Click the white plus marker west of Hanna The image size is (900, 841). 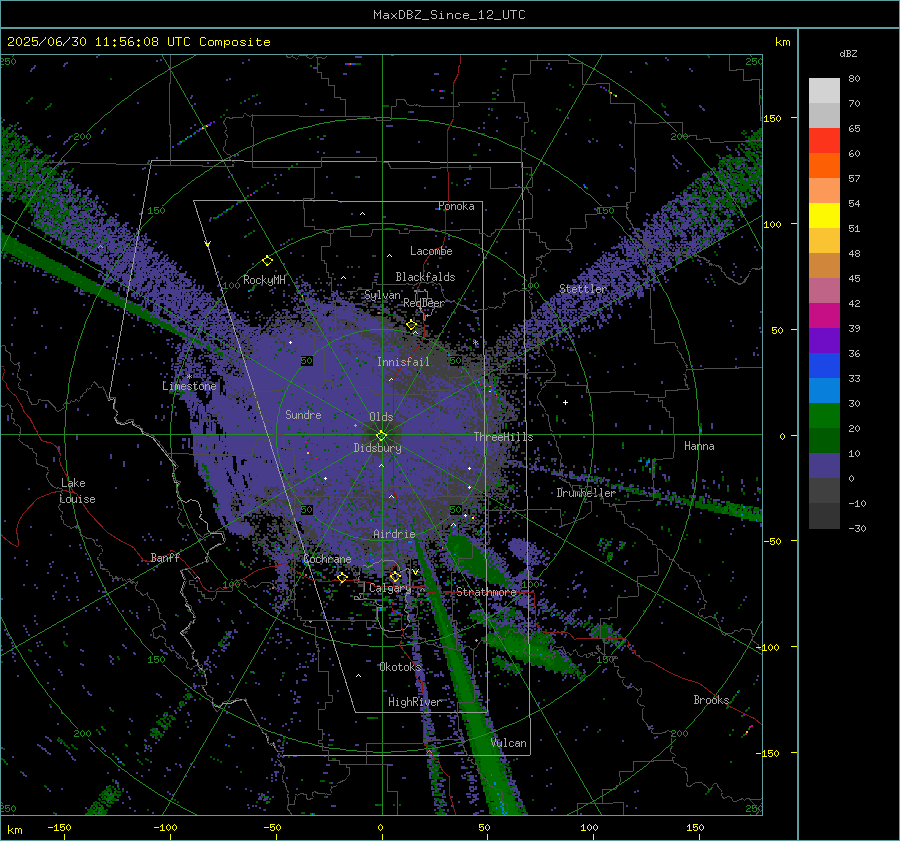click(565, 402)
